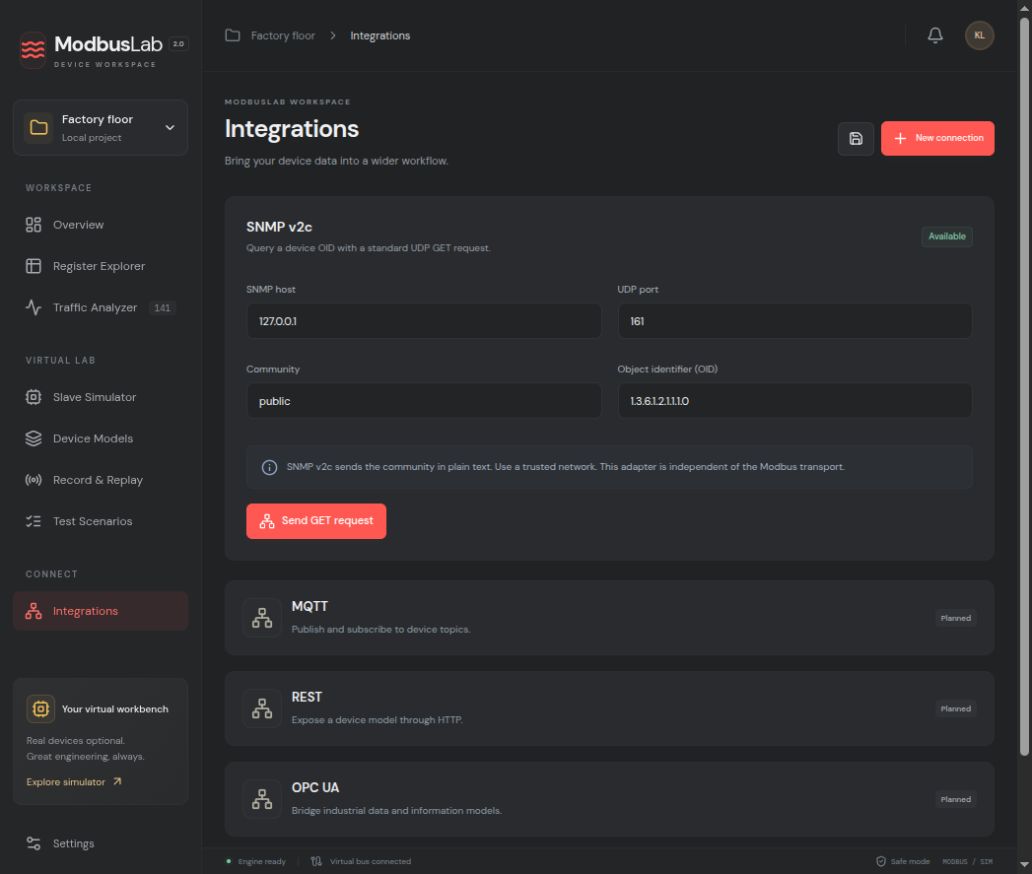Click the info icon in SNMP notice

pos(269,467)
